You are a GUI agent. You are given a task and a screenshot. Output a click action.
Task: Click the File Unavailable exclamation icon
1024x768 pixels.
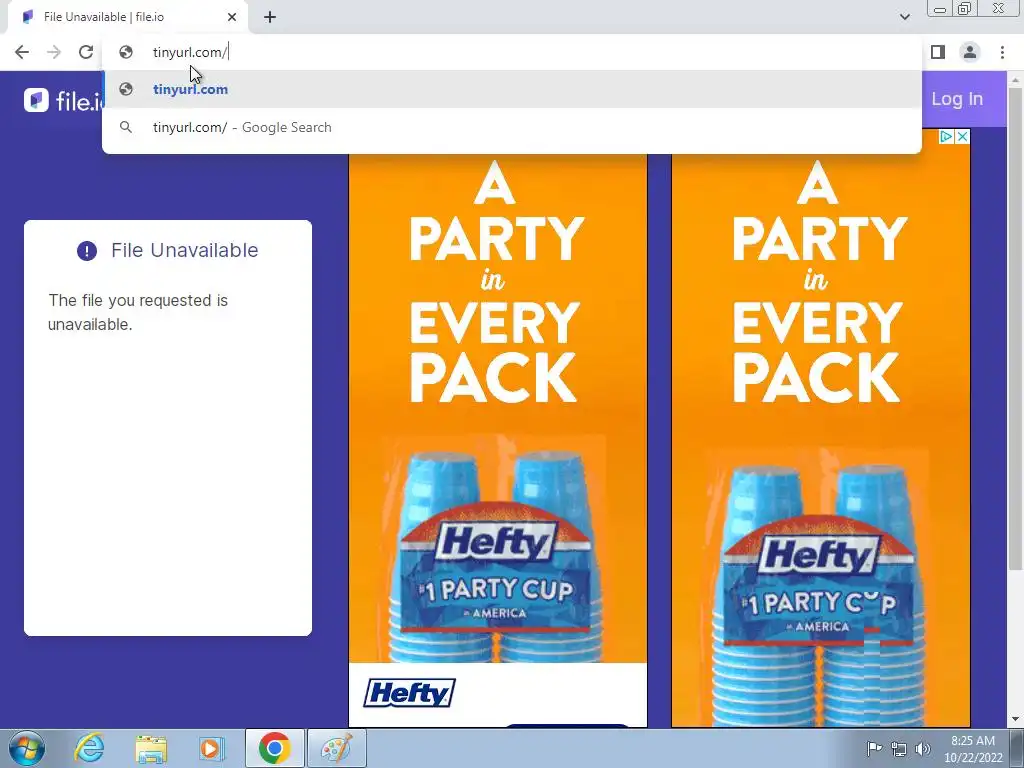coord(87,251)
